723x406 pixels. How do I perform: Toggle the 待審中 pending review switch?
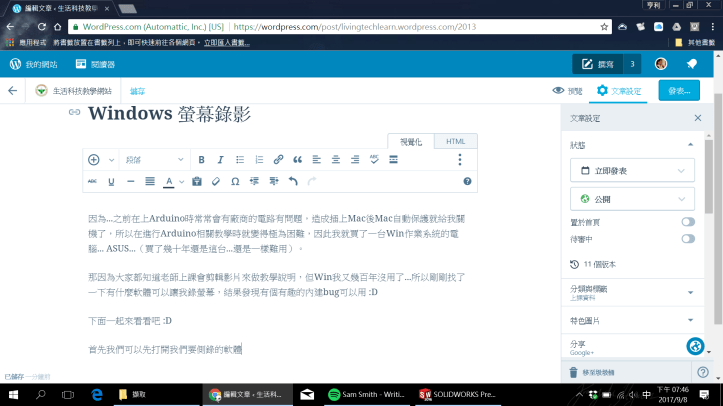(x=687, y=239)
